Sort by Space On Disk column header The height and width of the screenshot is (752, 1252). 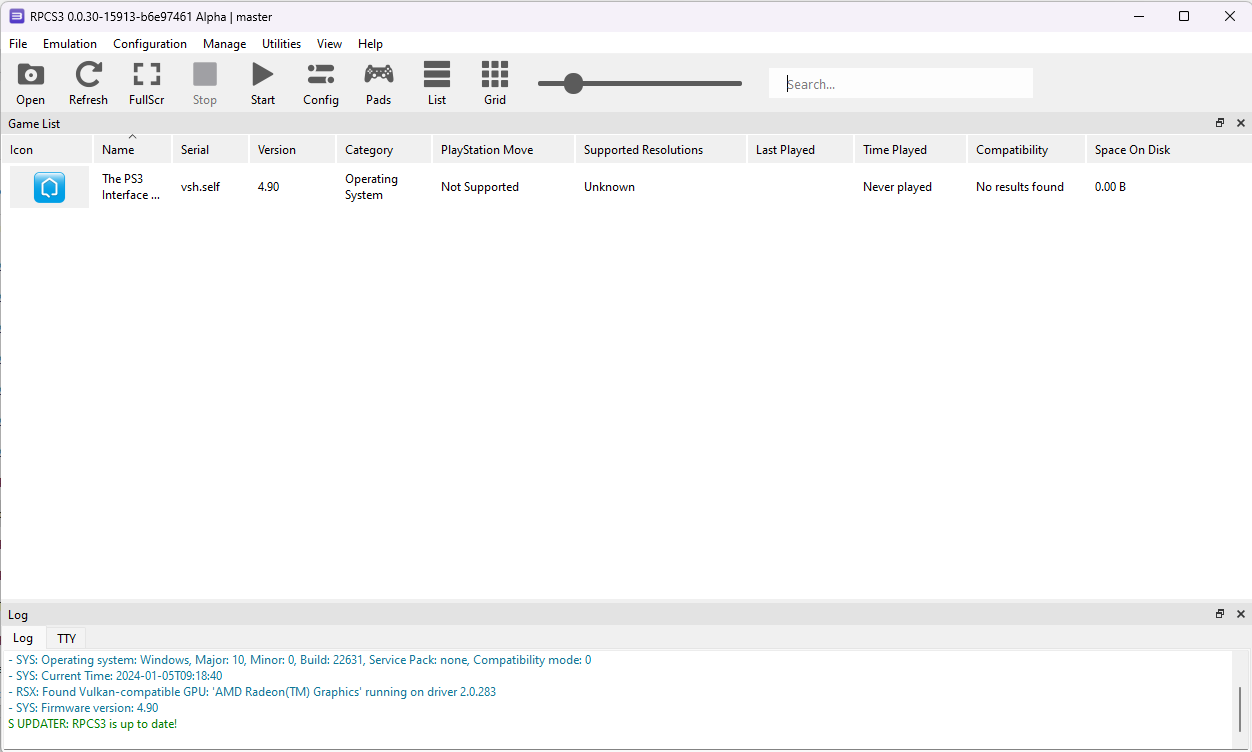pos(1168,150)
